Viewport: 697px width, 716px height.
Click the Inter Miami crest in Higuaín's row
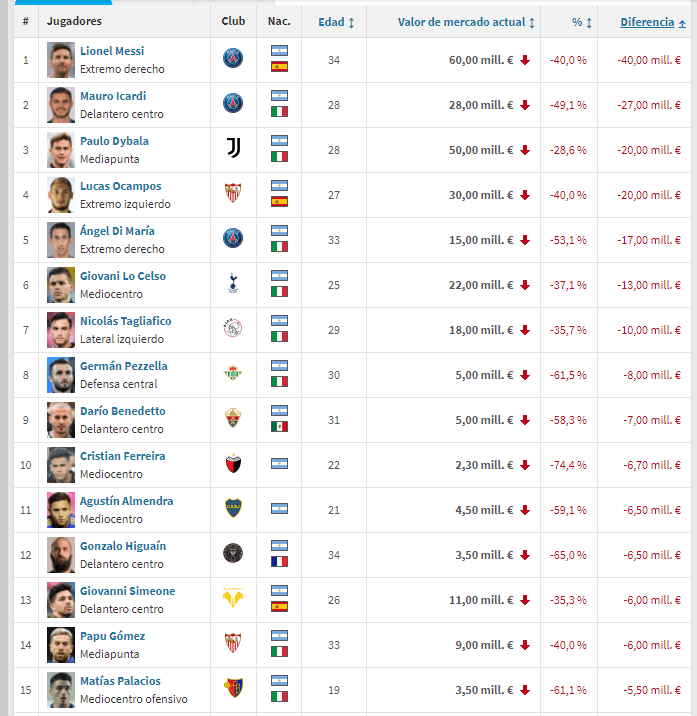(x=233, y=554)
